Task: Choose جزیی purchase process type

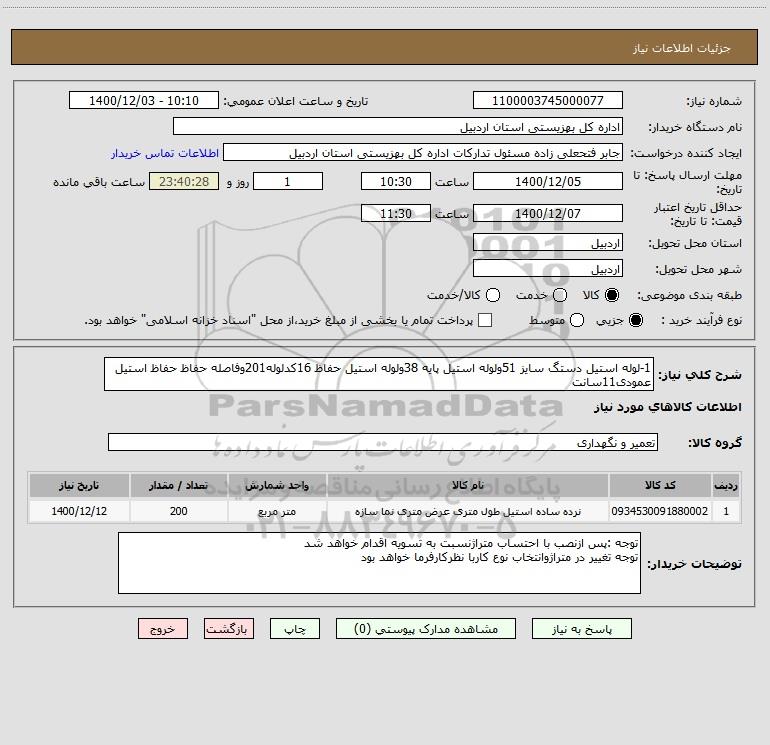Action: [635, 320]
